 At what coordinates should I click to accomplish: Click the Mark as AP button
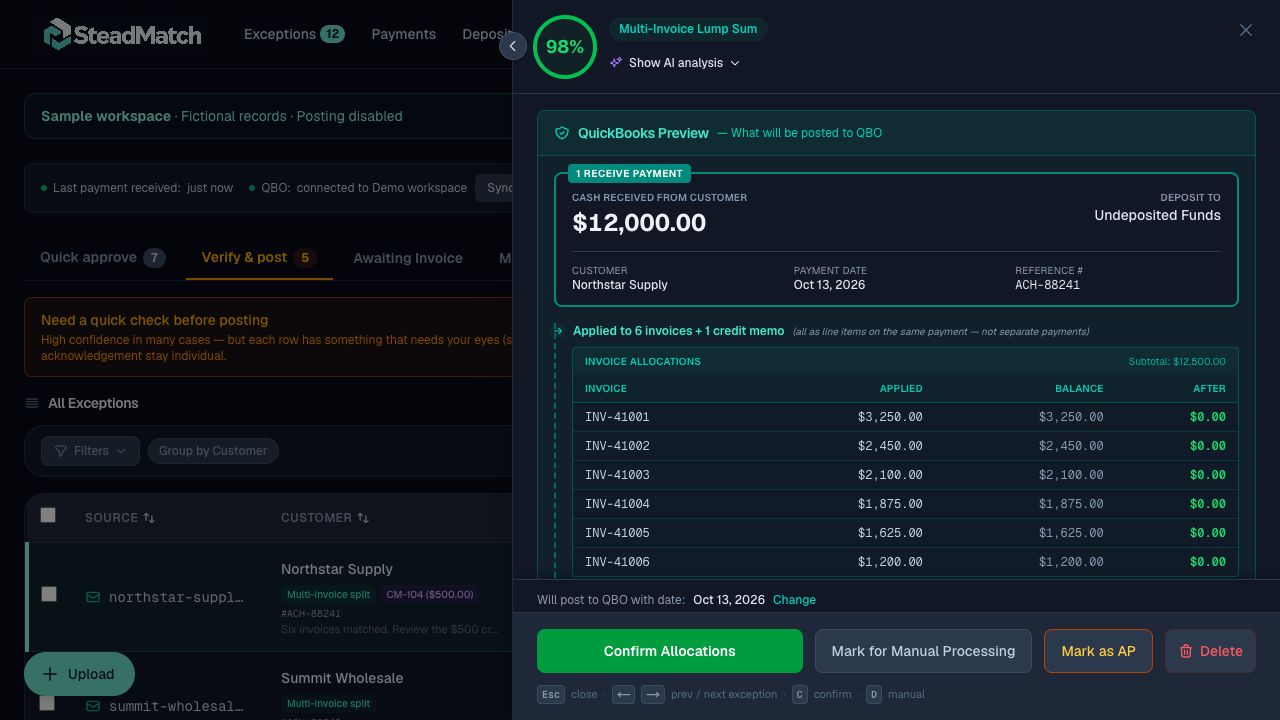click(1098, 651)
